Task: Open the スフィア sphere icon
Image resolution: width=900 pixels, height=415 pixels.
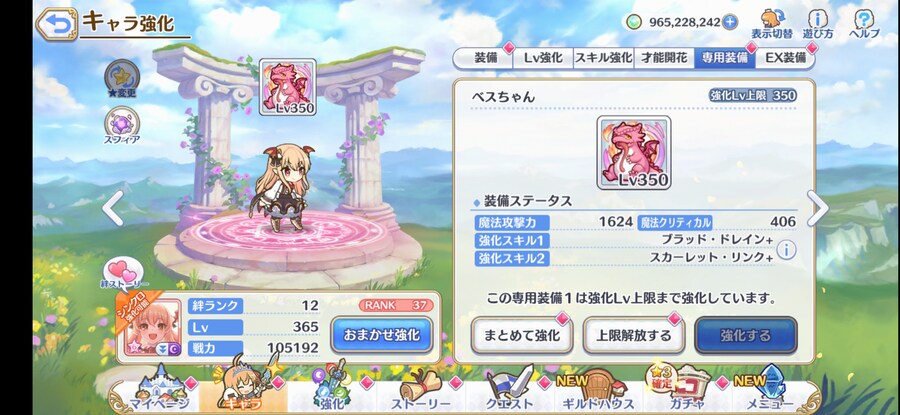Action: (x=122, y=126)
